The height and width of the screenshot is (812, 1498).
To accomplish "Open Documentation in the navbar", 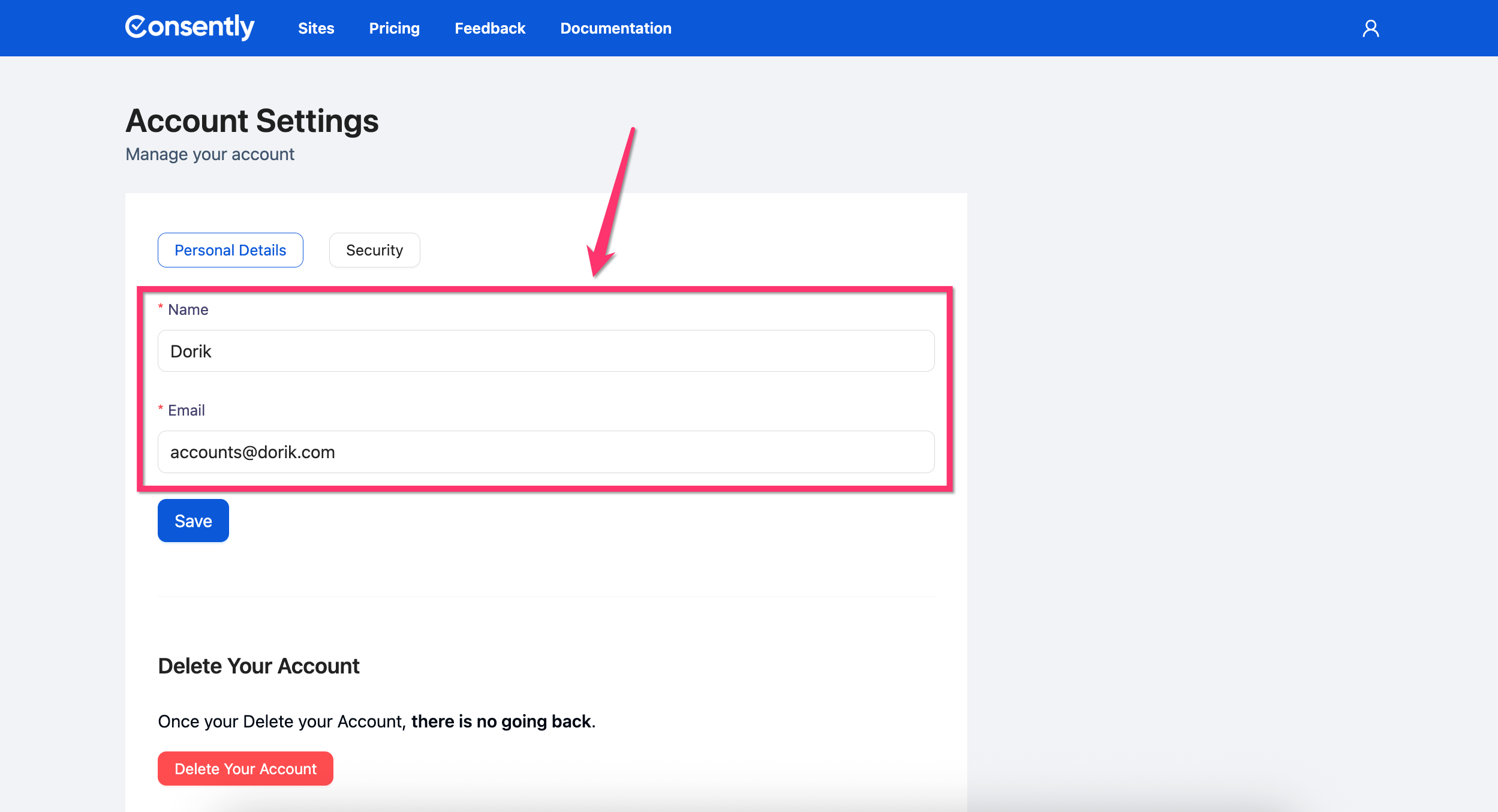I will pyautogui.click(x=615, y=28).
